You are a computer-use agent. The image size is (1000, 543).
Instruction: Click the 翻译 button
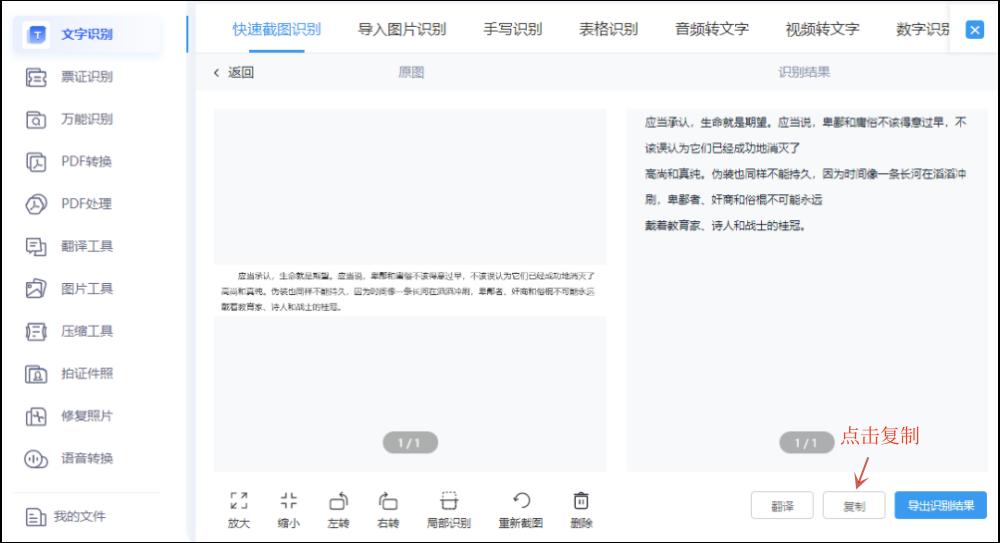coord(782,506)
